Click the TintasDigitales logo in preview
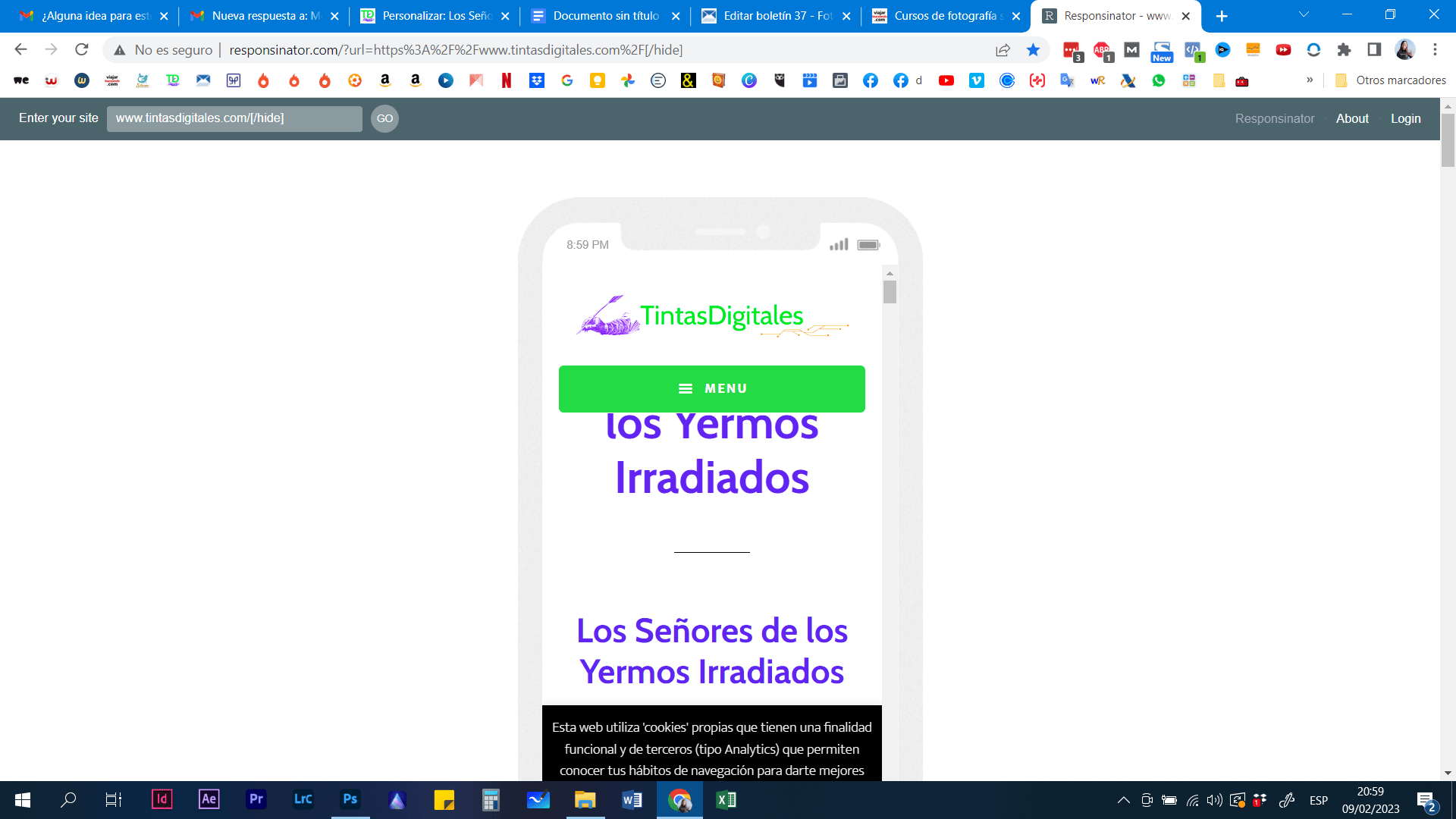 [x=712, y=316]
